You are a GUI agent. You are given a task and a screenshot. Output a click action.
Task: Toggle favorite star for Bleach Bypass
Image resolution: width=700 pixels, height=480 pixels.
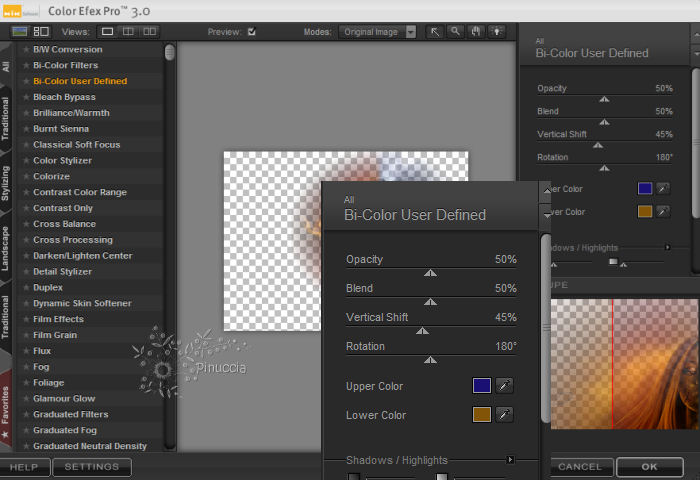click(26, 97)
